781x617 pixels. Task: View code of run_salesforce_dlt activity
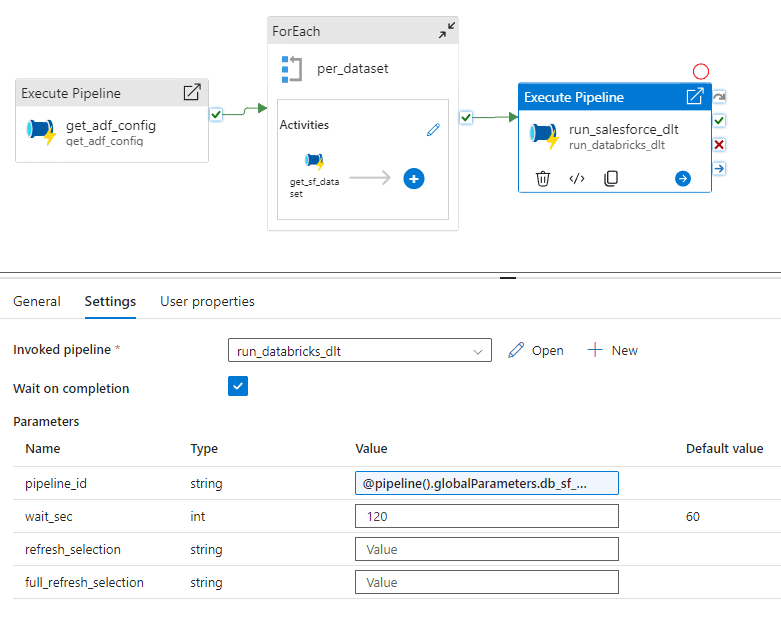577,178
